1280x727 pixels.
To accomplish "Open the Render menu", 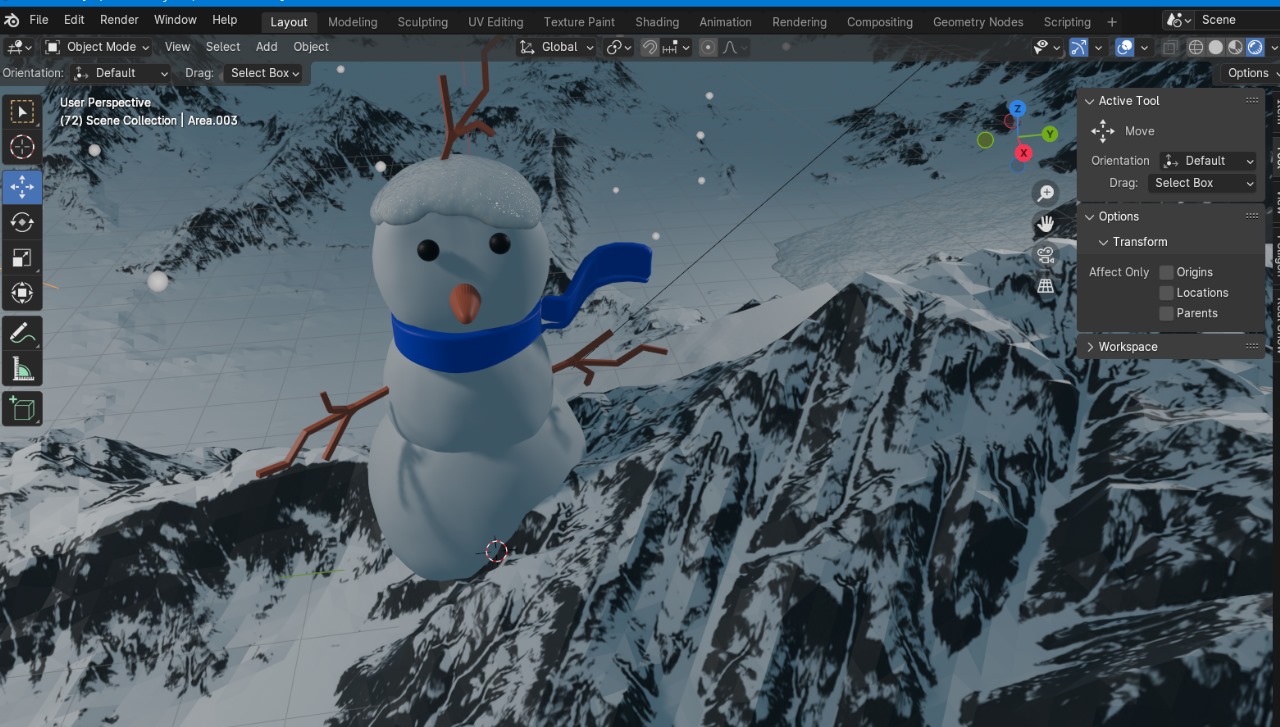I will 119,19.
